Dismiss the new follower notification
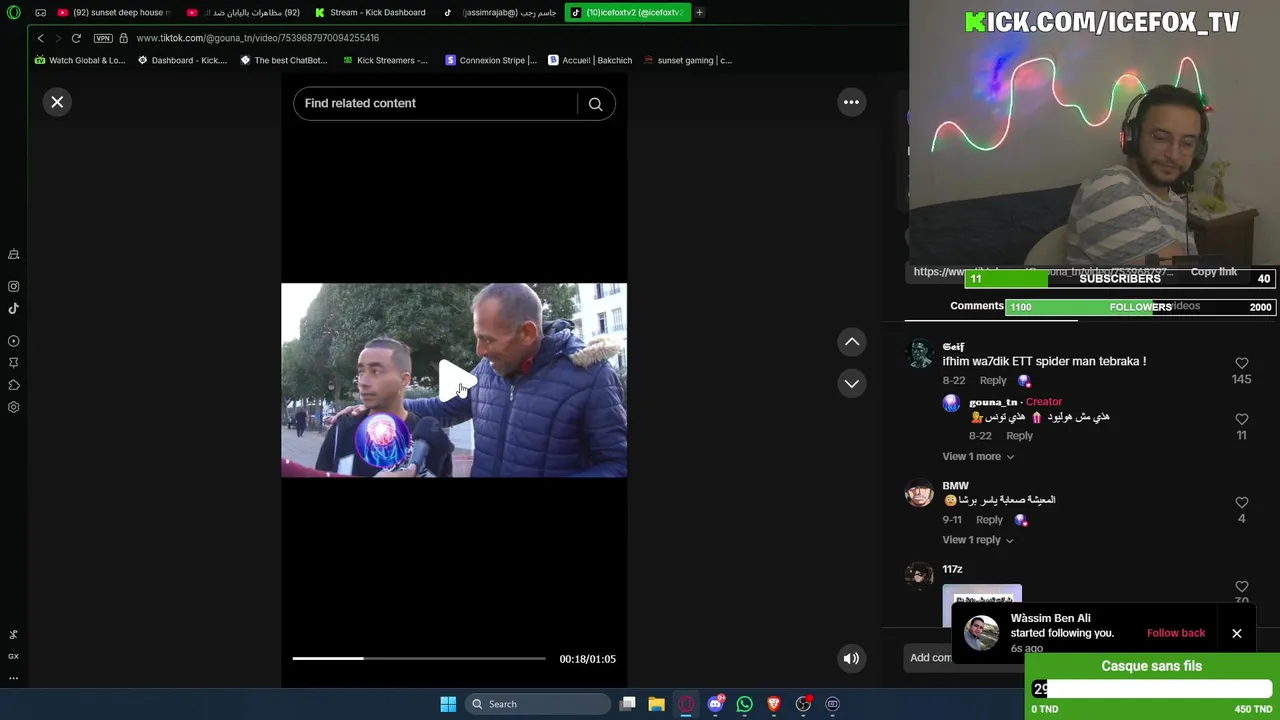This screenshot has width=1280, height=720. [x=1237, y=633]
